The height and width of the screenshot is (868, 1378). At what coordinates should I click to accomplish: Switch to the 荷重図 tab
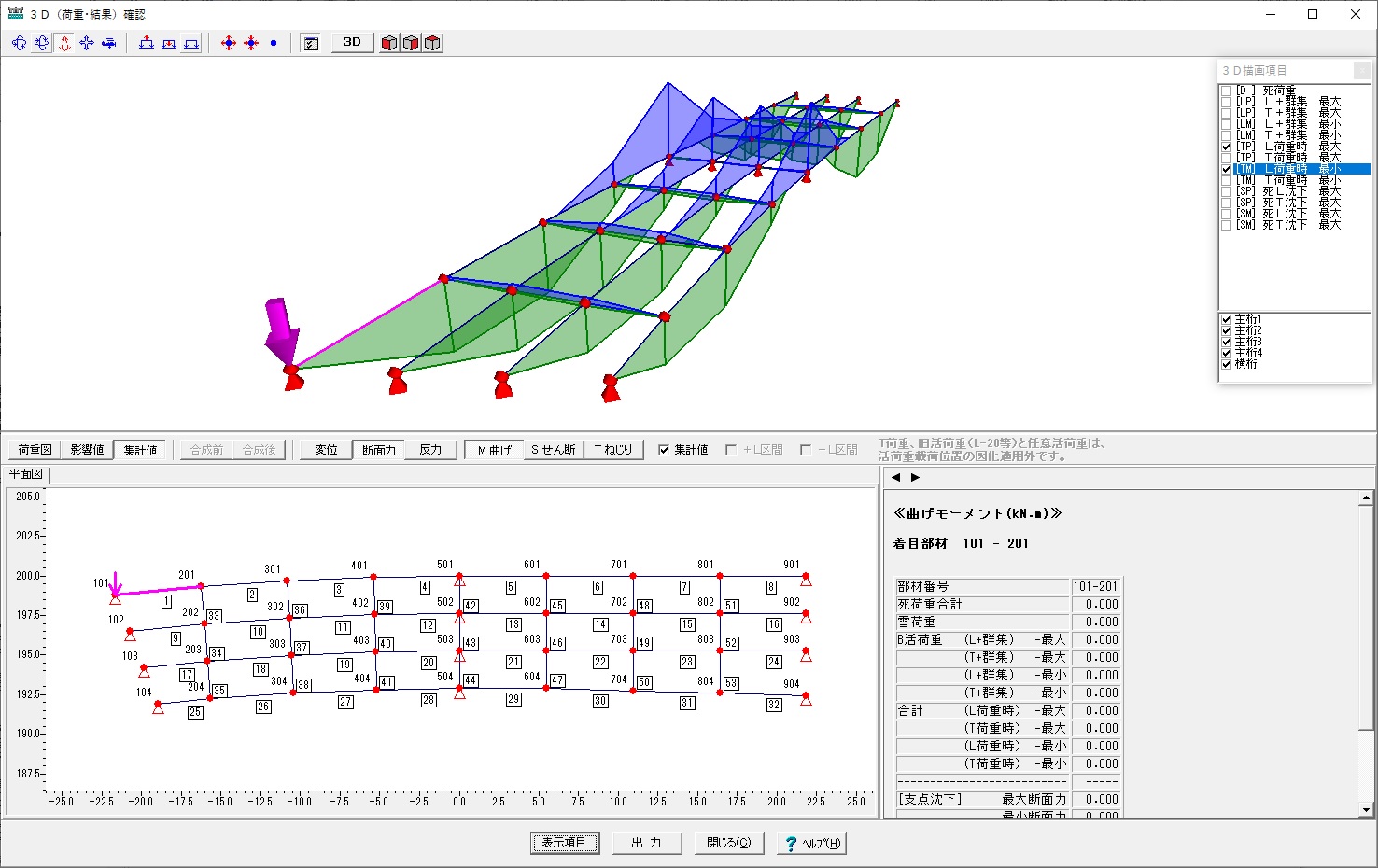[x=35, y=450]
